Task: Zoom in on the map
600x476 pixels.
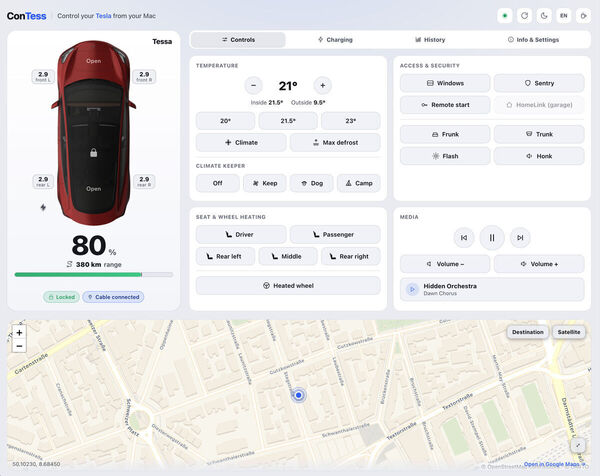Action: click(x=19, y=333)
